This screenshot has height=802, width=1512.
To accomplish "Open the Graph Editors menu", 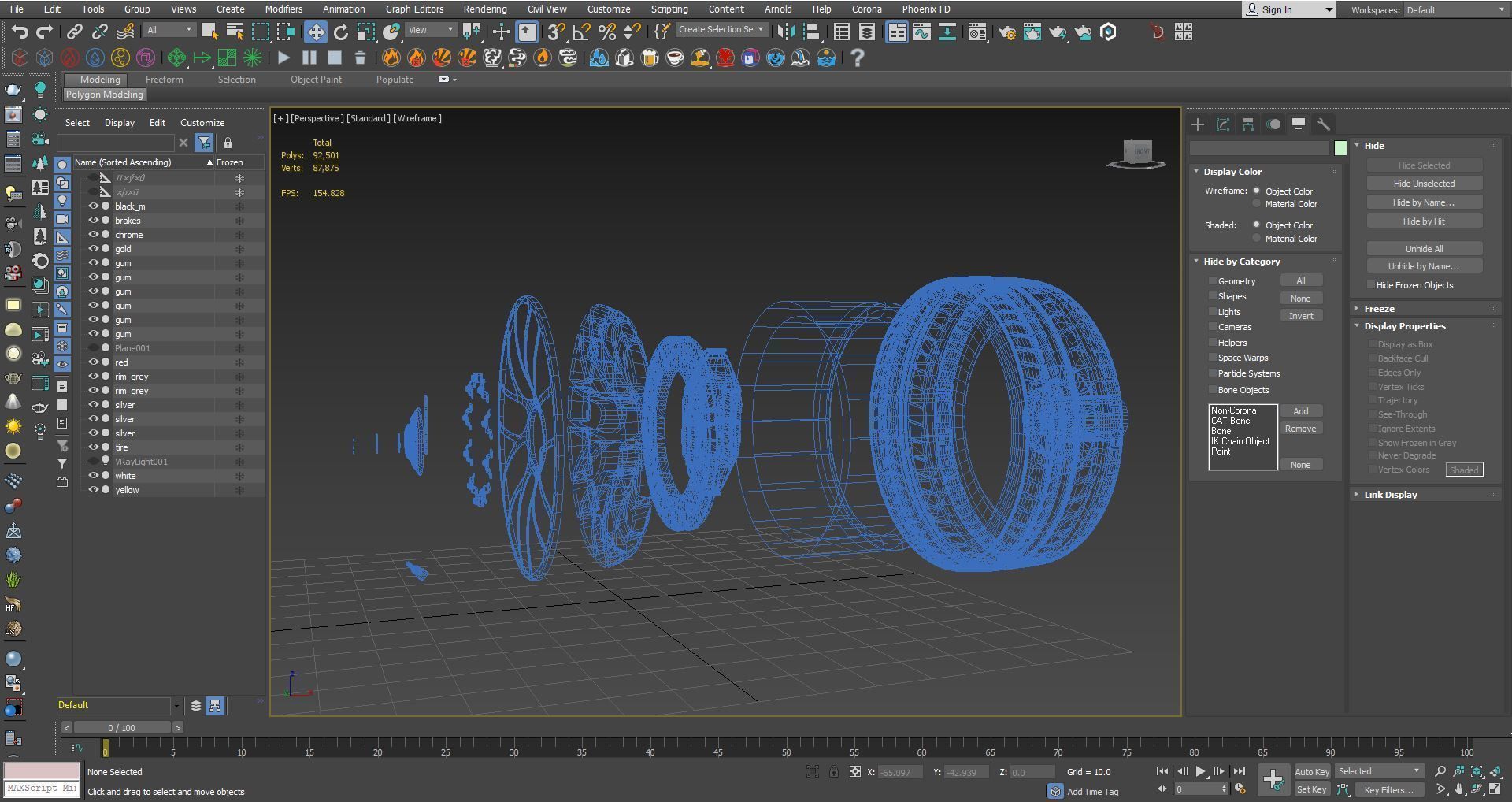I will 414,9.
